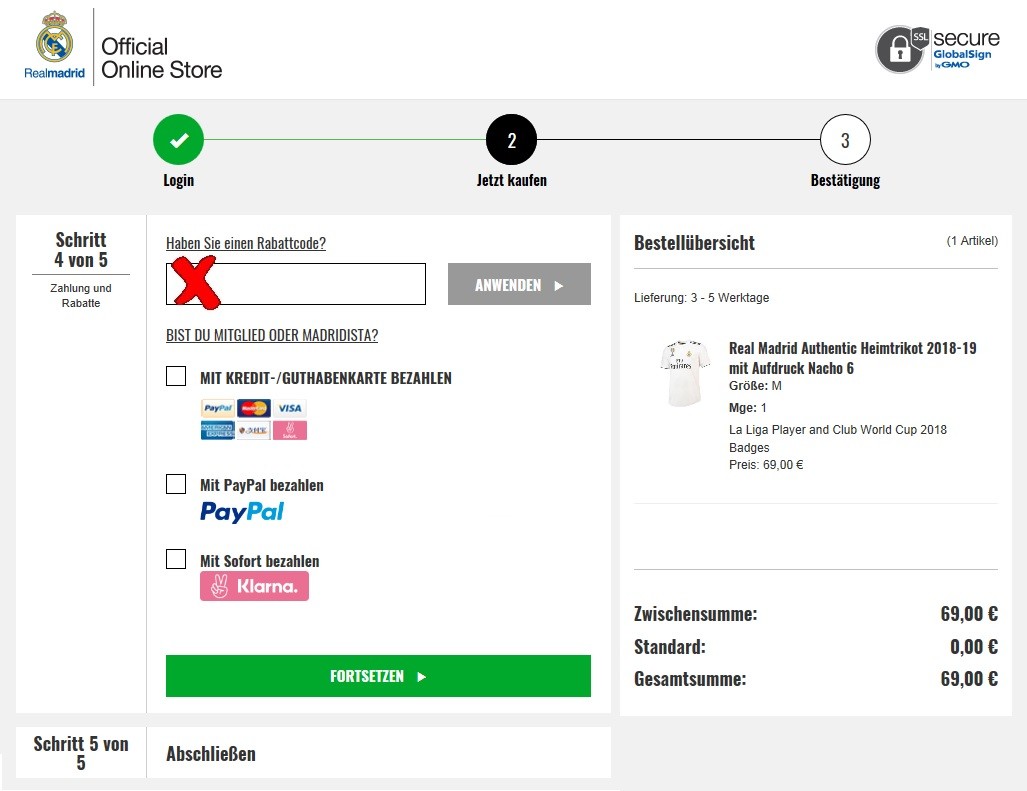Click the pink Klarna logo
The image size is (1027, 791).
tap(254, 586)
